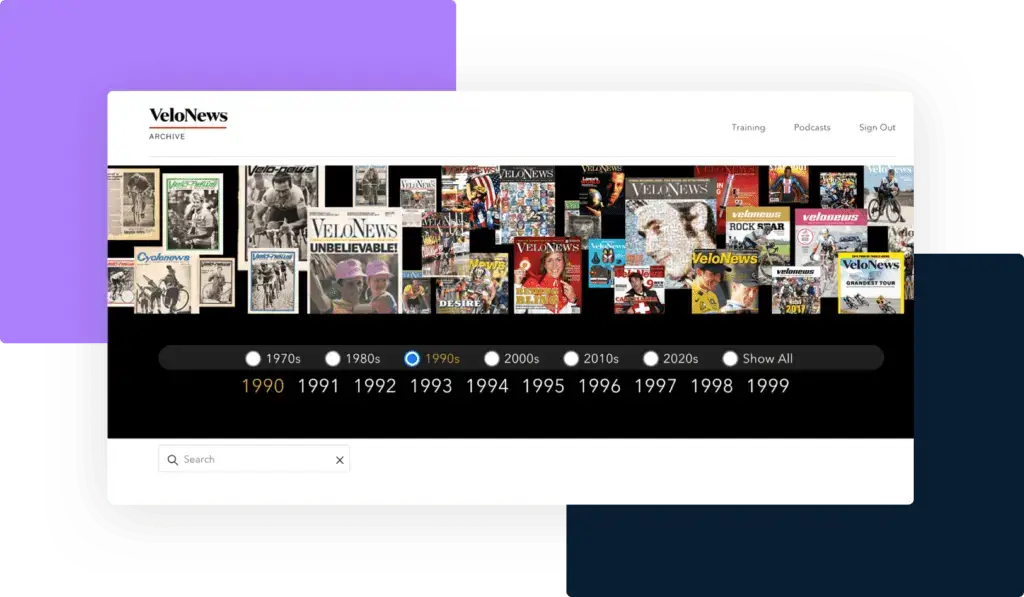Choose year 1998

[x=712, y=386]
